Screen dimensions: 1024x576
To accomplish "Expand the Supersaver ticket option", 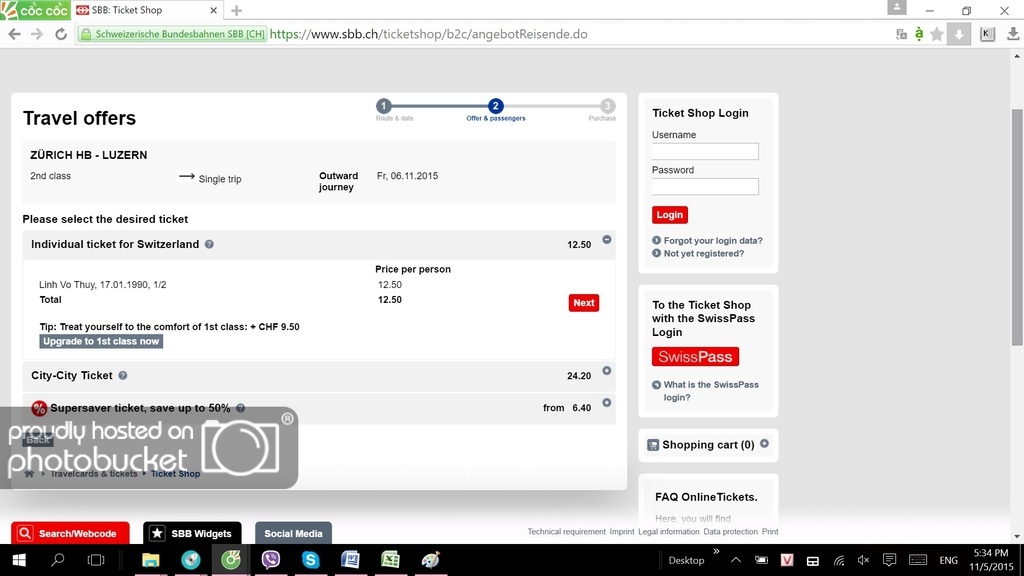I will pyautogui.click(x=607, y=403).
